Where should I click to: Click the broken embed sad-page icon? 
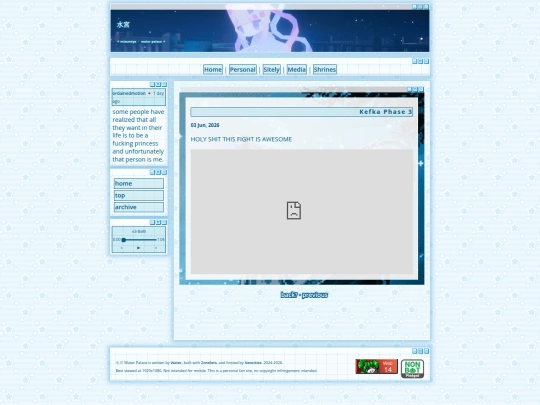point(294,210)
